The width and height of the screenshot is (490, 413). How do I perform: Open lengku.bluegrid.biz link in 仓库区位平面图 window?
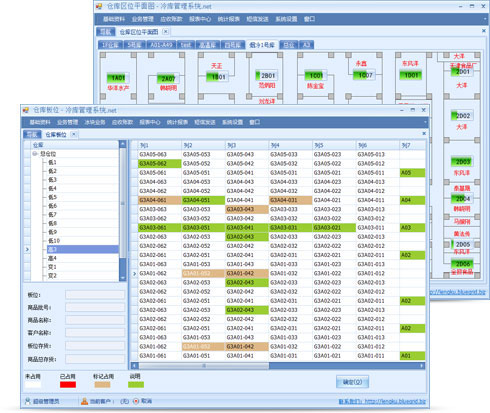click(x=457, y=292)
